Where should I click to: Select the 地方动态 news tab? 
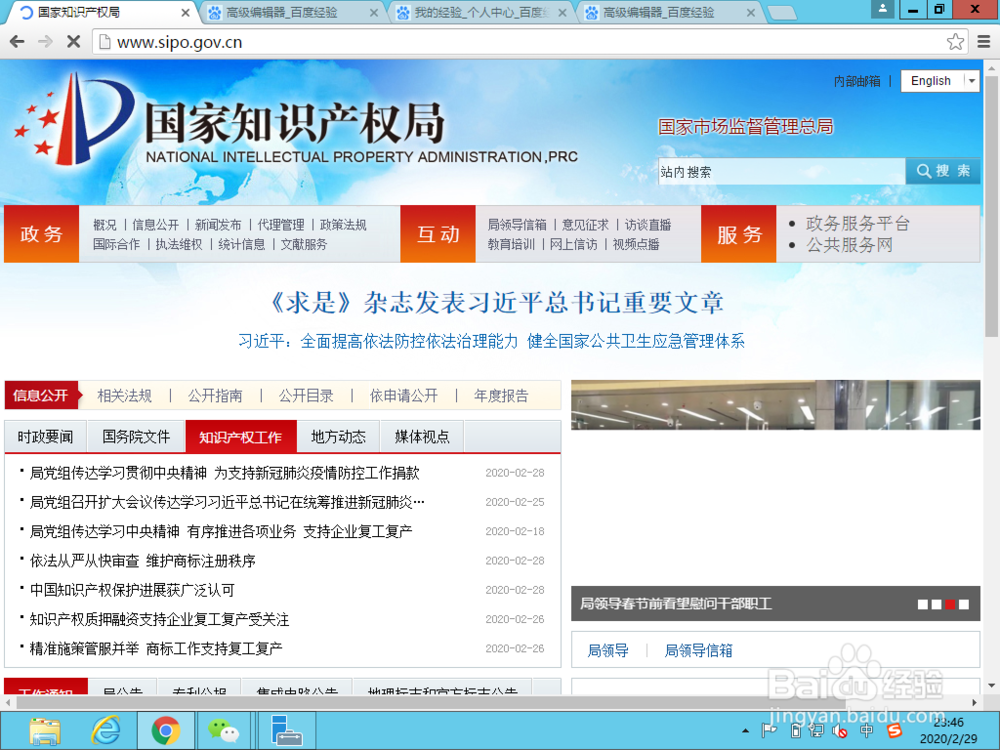[x=338, y=437]
